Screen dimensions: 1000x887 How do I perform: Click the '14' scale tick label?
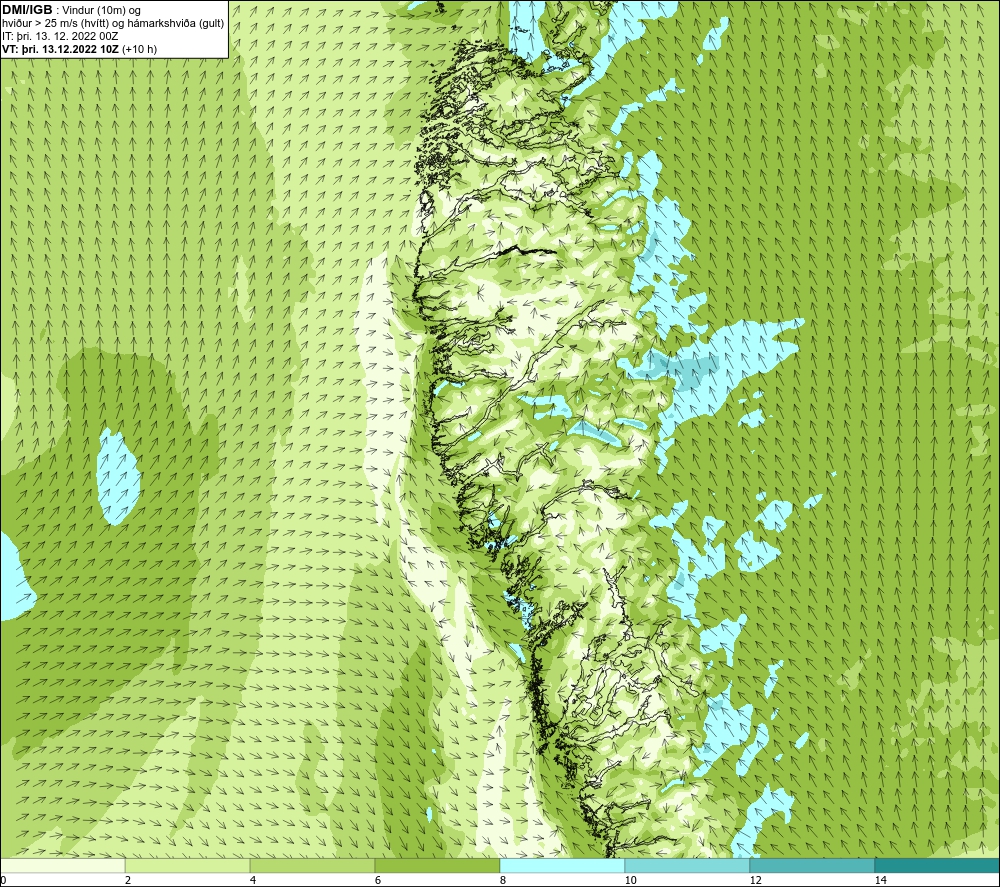tap(880, 880)
